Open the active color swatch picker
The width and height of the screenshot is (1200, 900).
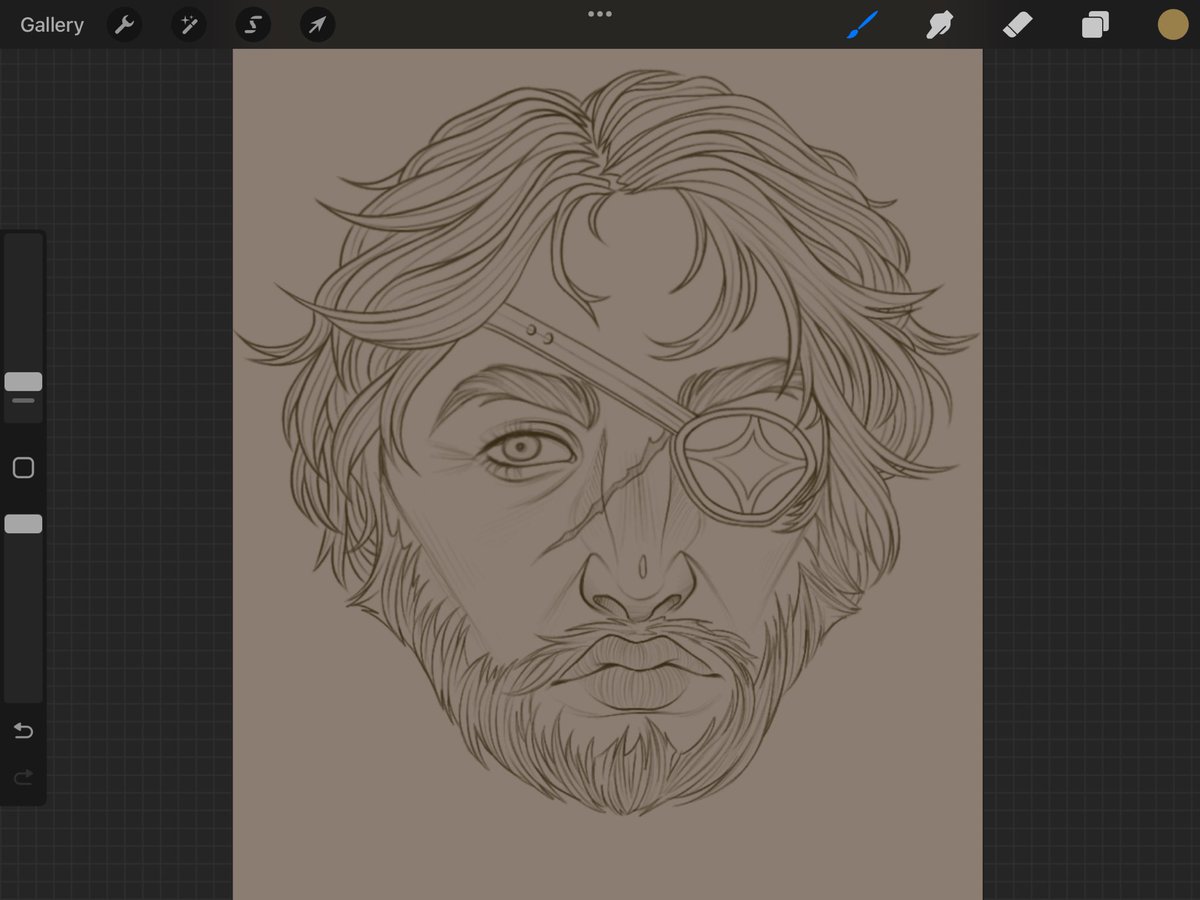[x=1173, y=25]
